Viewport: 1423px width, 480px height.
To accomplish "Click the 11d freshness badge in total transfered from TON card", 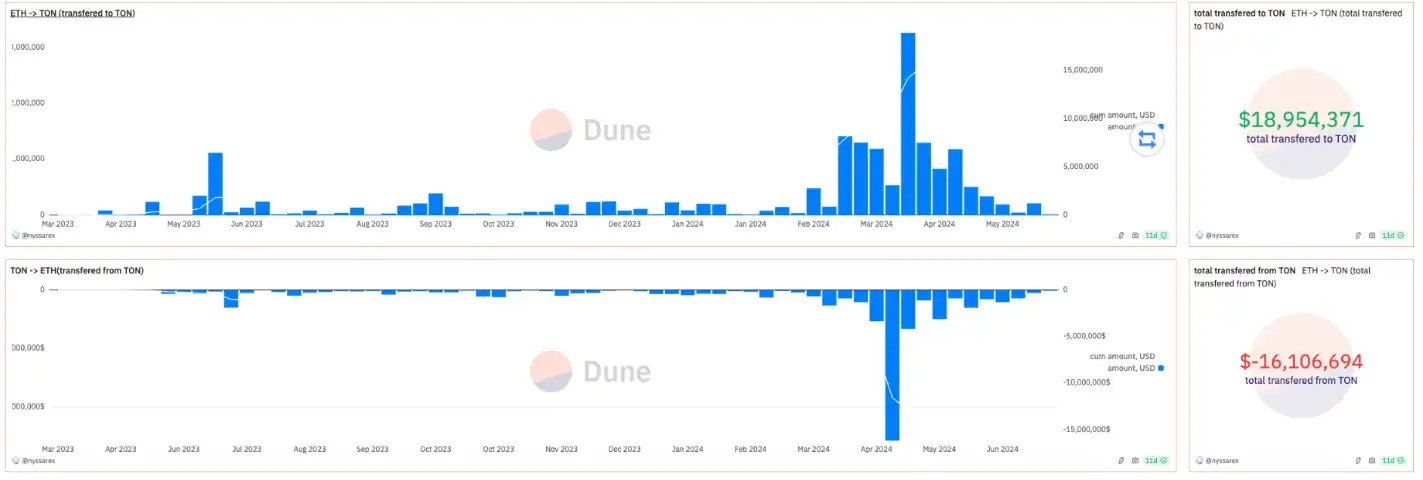I will [1394, 461].
